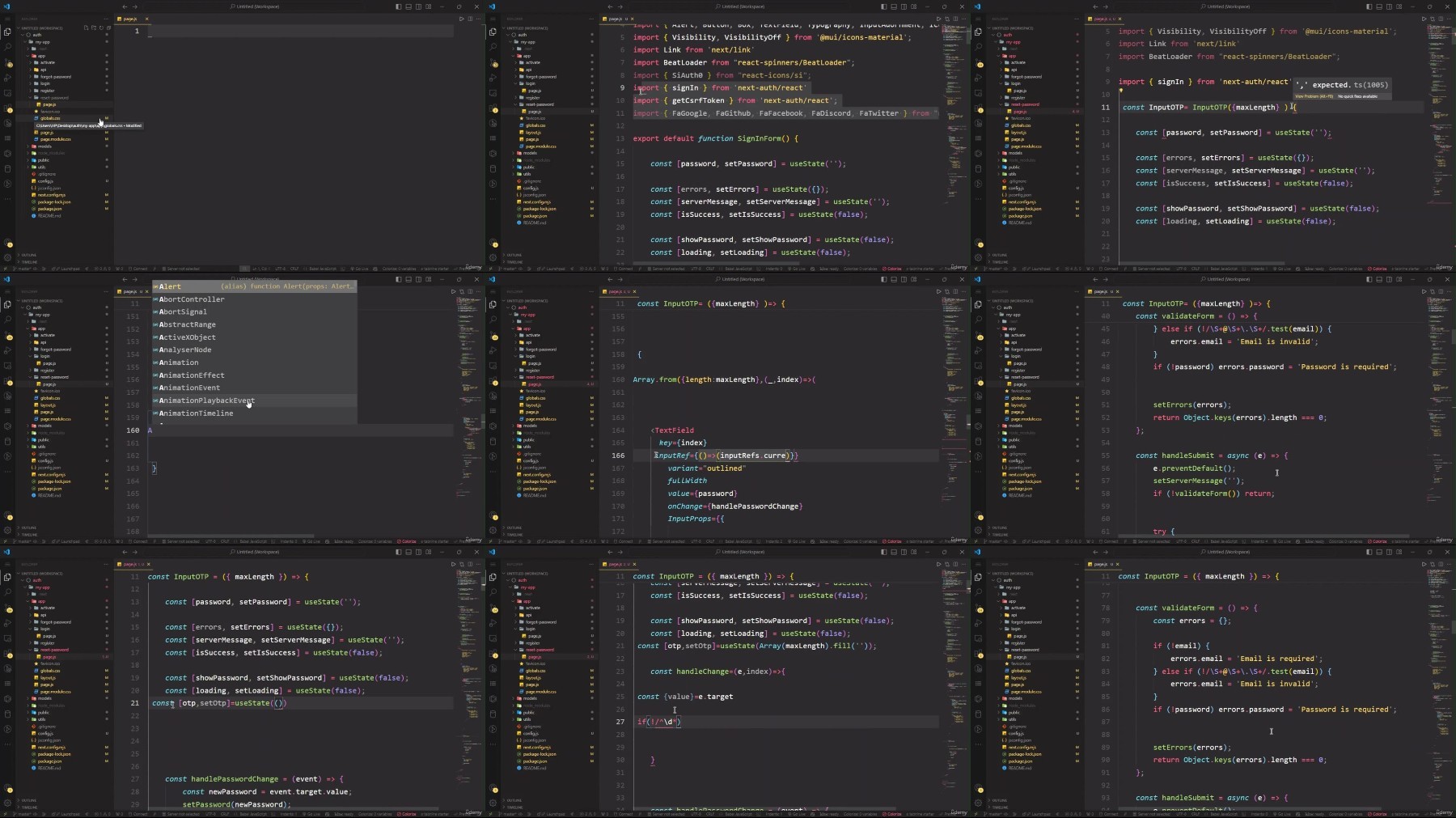Open Source Control in the empty page.js window

tap(7, 63)
